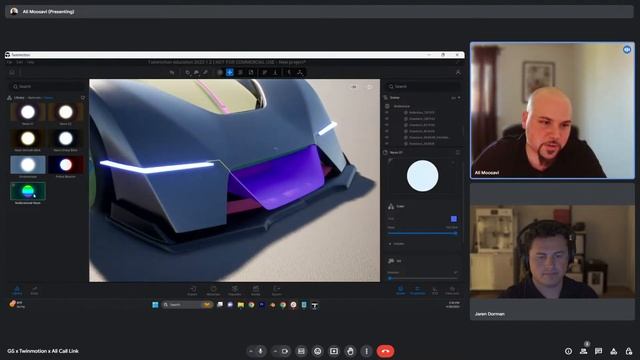
Task: Open the blue color swatch picker
Action: click(x=454, y=219)
